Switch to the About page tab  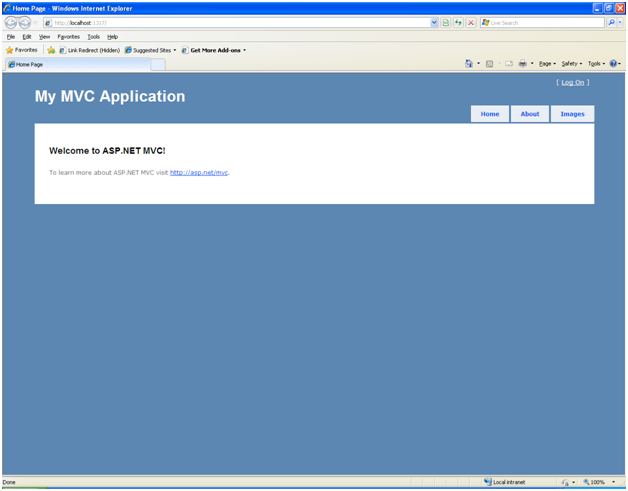[x=530, y=114]
